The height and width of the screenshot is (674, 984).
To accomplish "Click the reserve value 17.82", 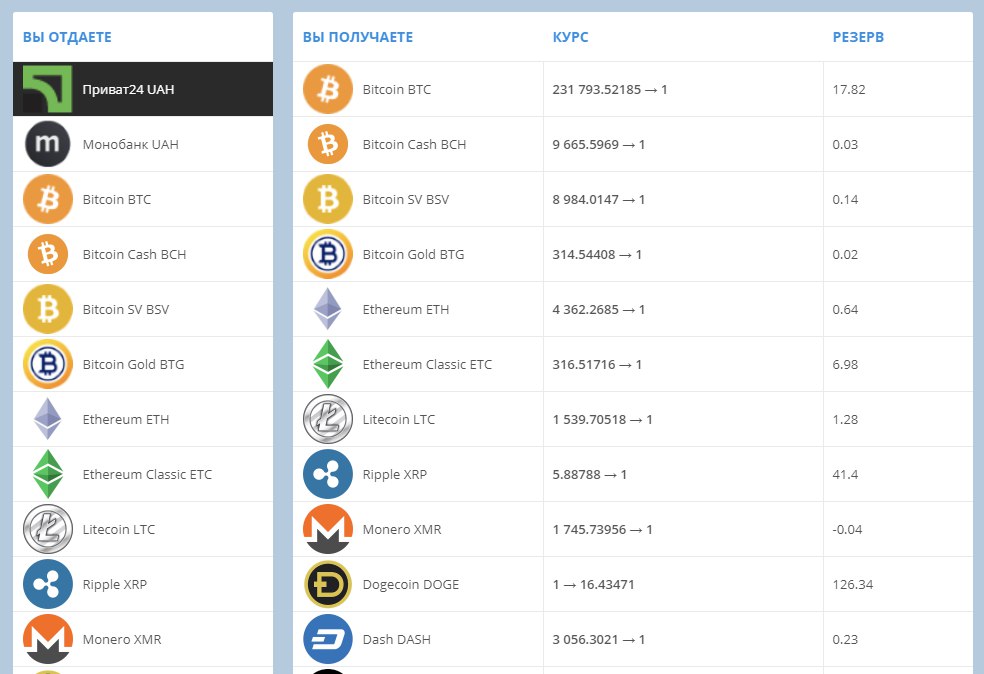I will (x=848, y=89).
